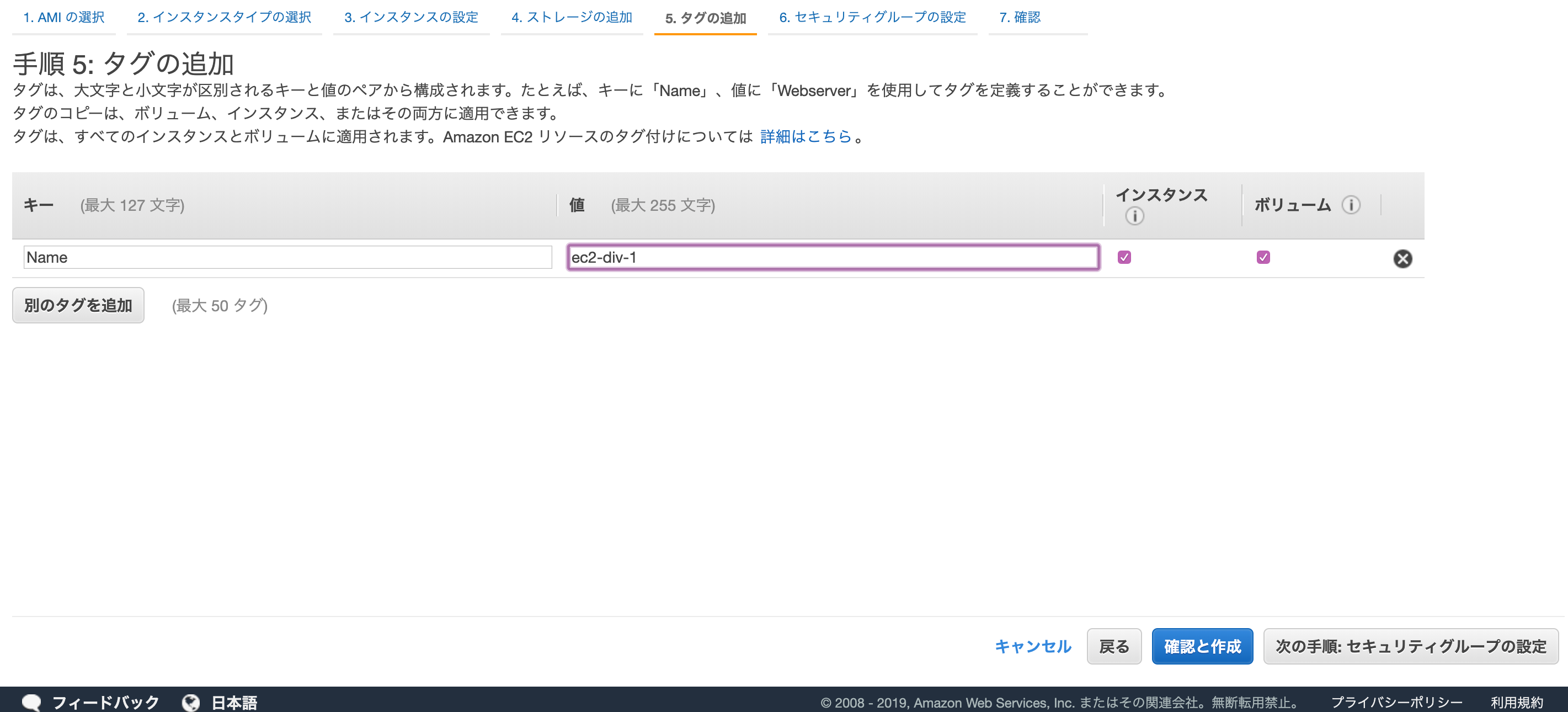This screenshot has height=712, width=1568.
Task: Open step 6. セキュリティグループの設定
Action: tap(872, 17)
